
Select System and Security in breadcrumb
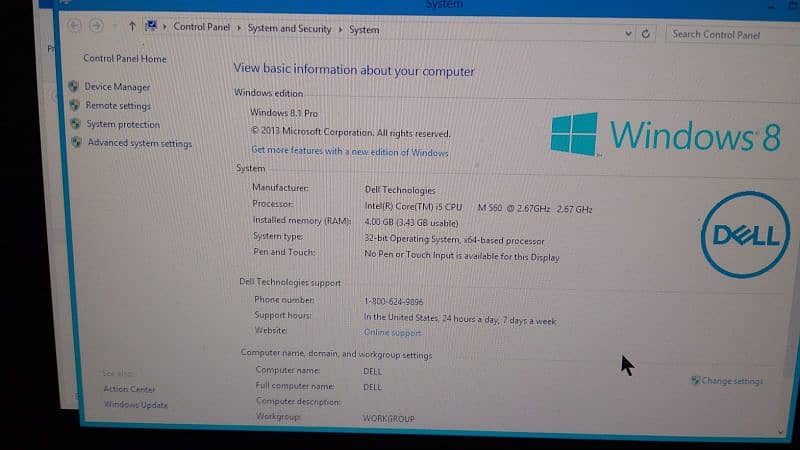click(x=289, y=29)
